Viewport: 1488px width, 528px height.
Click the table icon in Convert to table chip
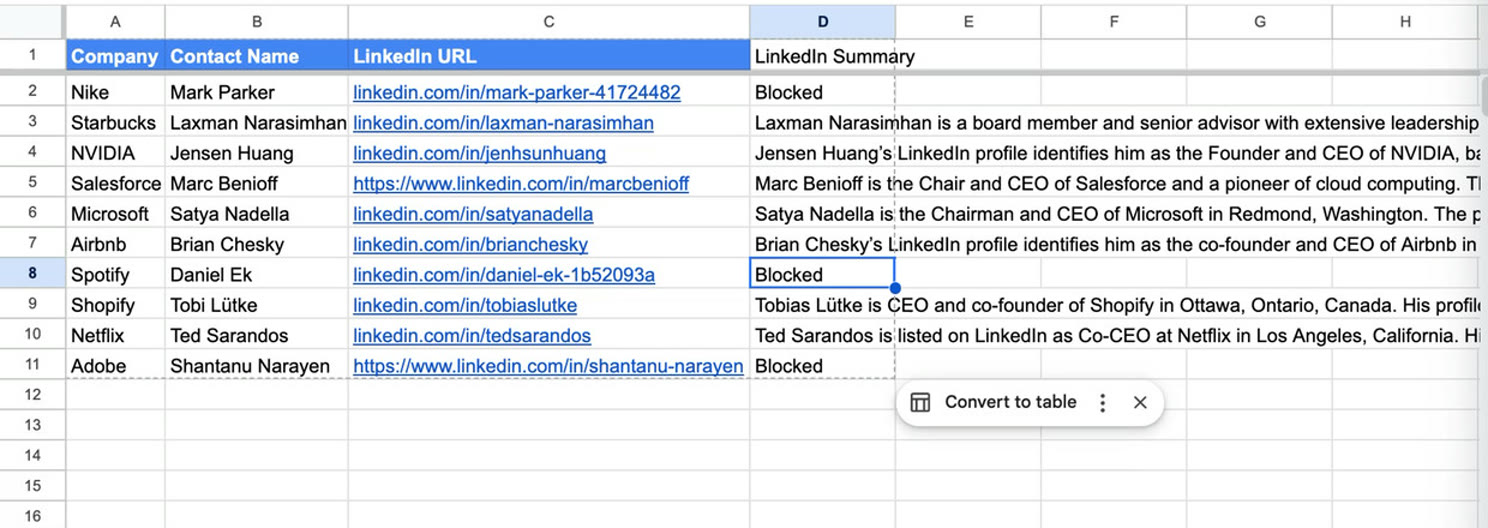pyautogui.click(x=920, y=402)
